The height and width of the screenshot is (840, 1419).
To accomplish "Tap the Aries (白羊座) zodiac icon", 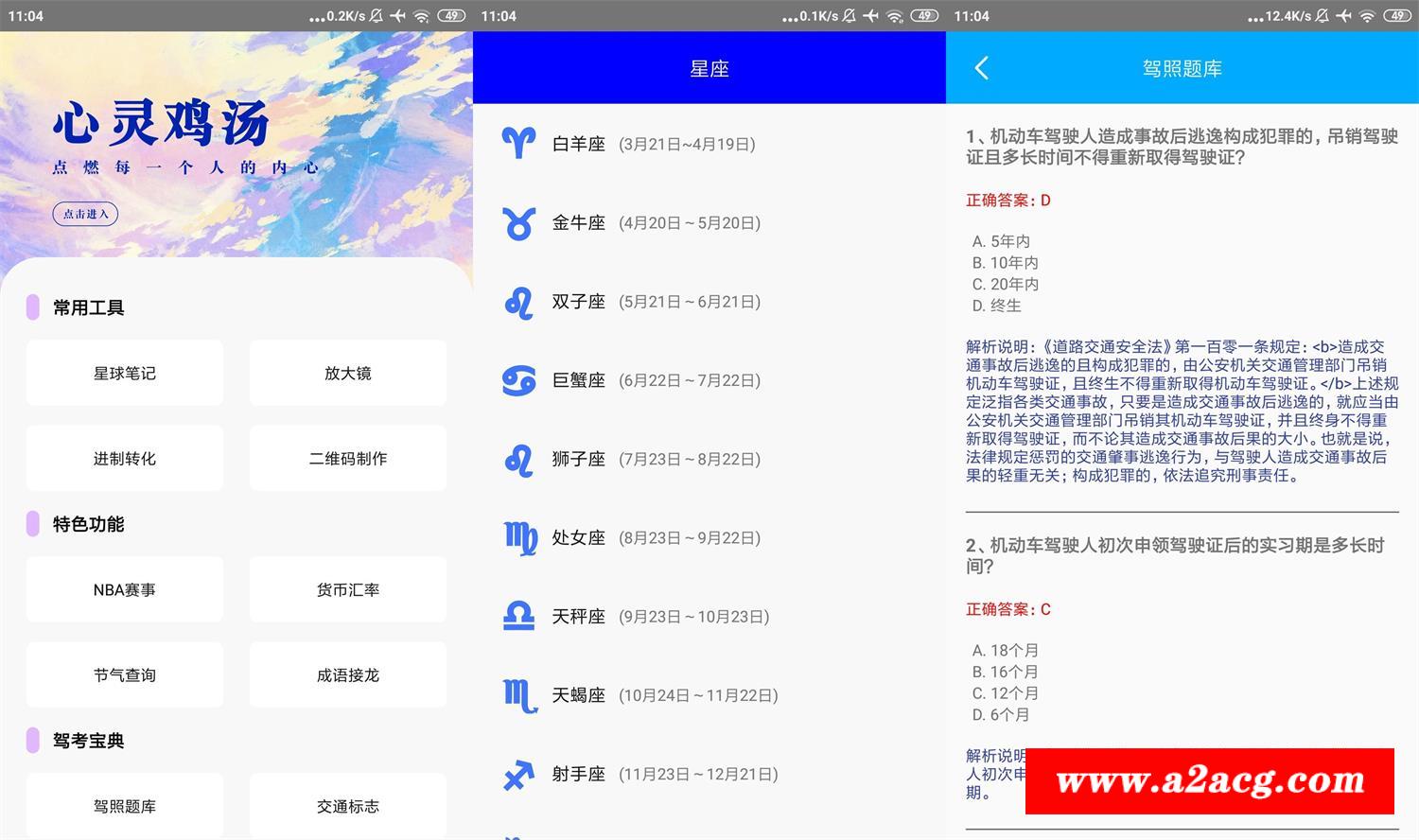I will click(518, 144).
